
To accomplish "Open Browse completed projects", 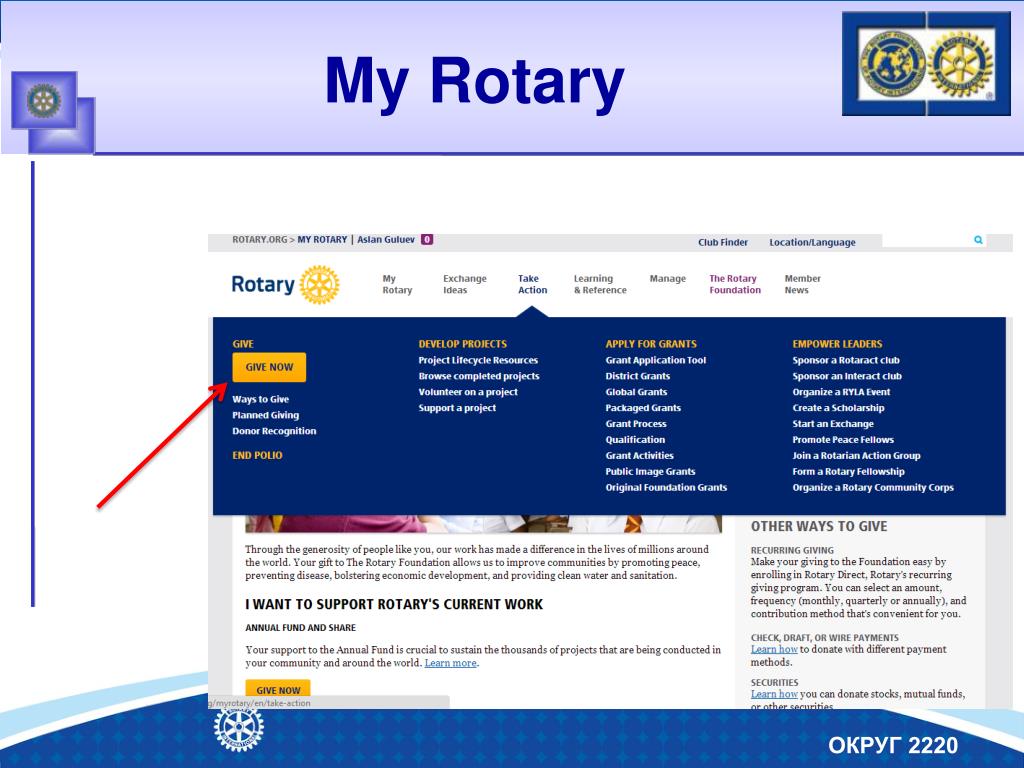I will pos(479,376).
